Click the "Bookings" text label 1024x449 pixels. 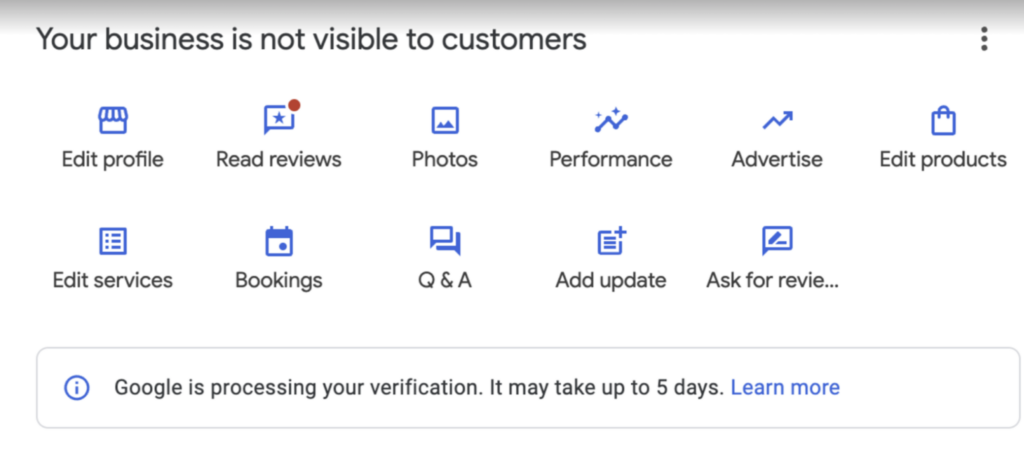coord(279,280)
